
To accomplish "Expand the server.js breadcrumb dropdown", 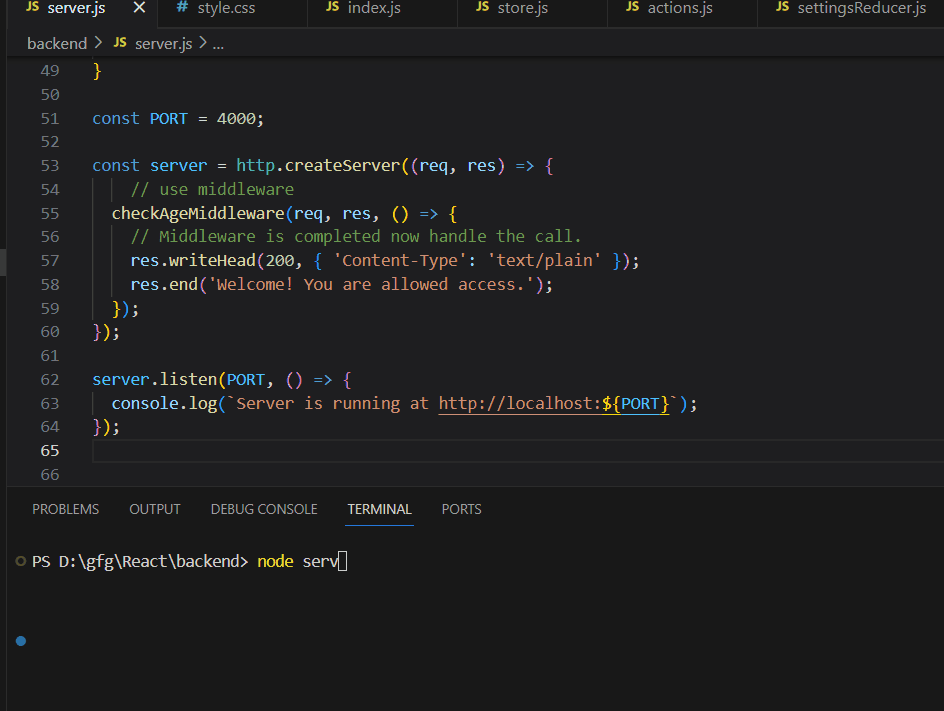I will point(163,43).
